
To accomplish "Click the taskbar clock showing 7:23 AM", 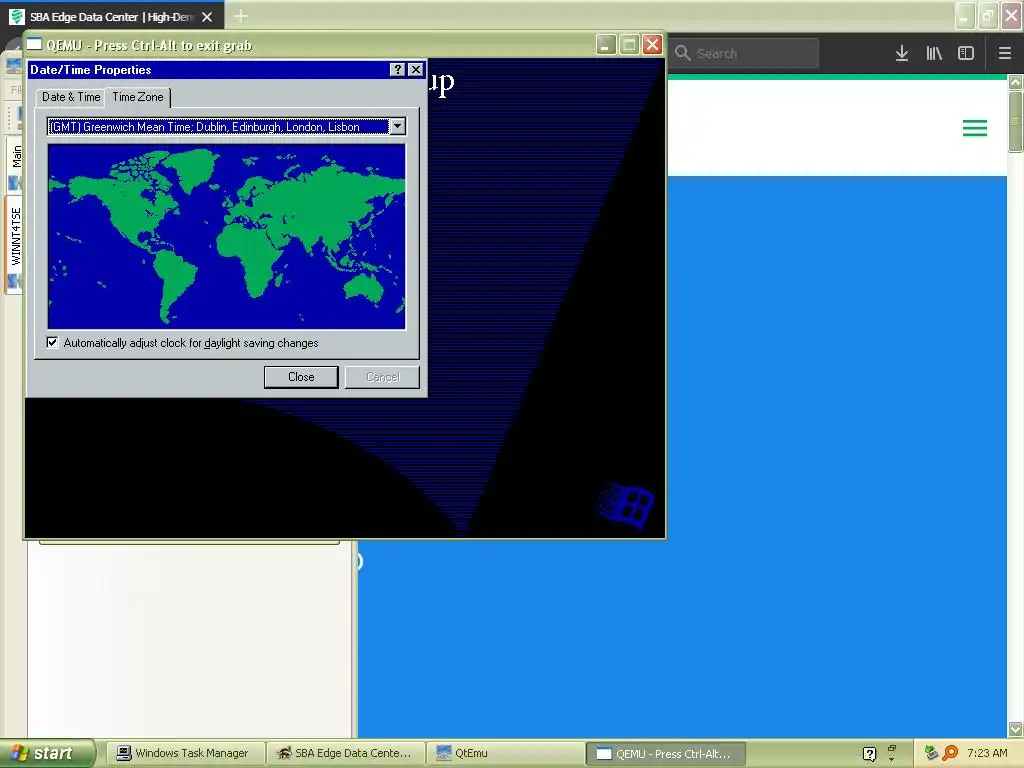I will tap(987, 753).
